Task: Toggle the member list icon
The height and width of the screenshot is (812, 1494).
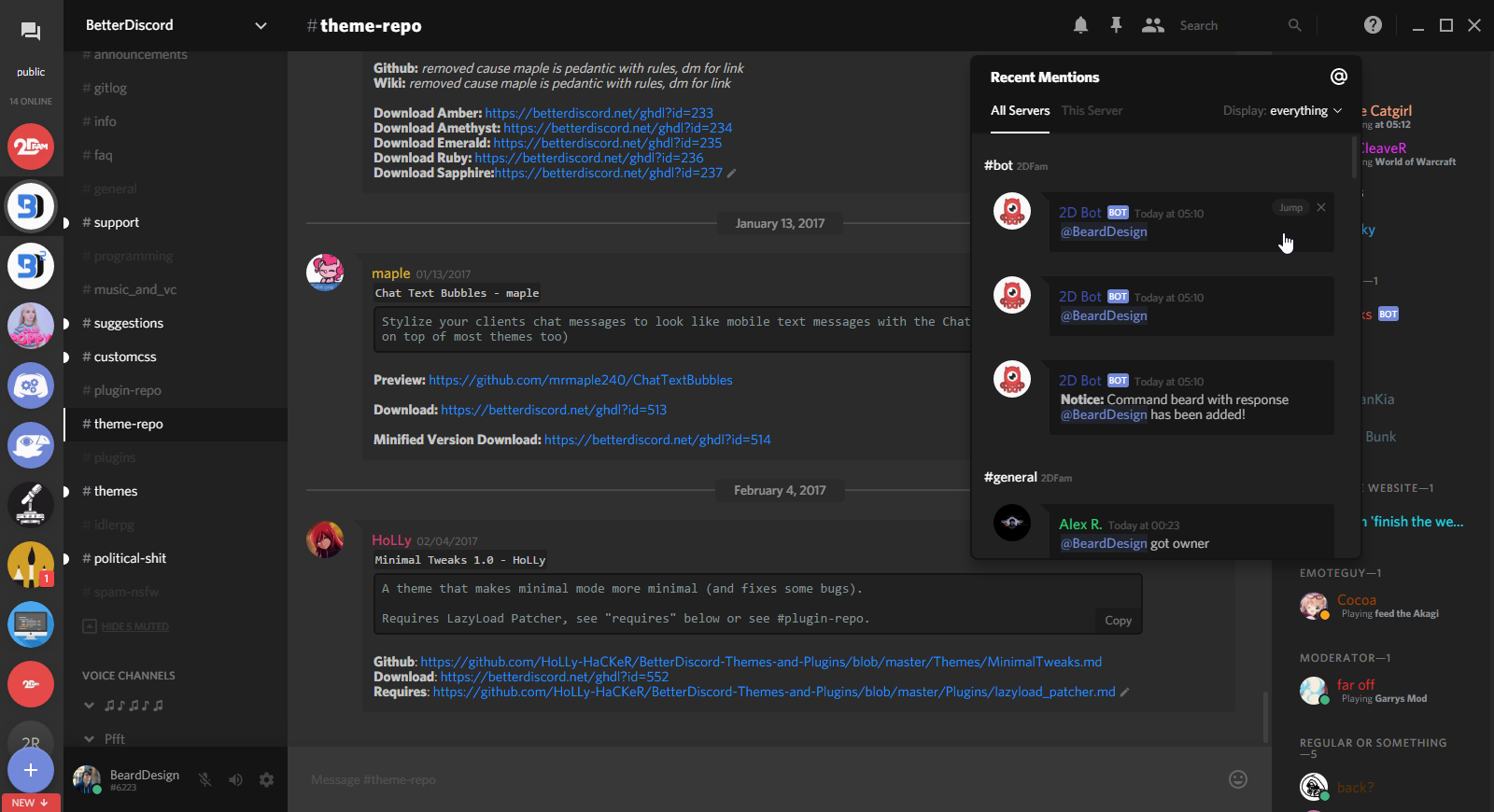Action: [1153, 25]
